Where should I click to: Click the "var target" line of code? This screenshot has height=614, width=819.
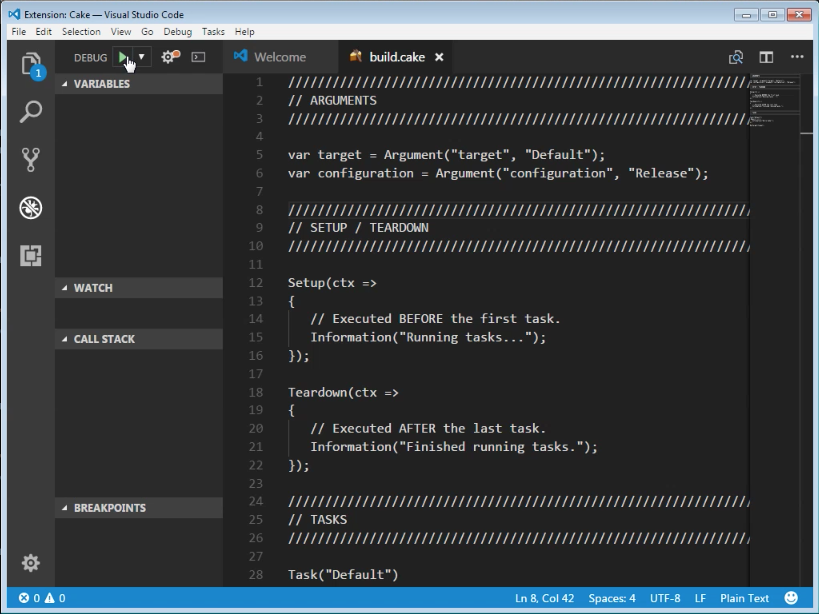pos(447,155)
